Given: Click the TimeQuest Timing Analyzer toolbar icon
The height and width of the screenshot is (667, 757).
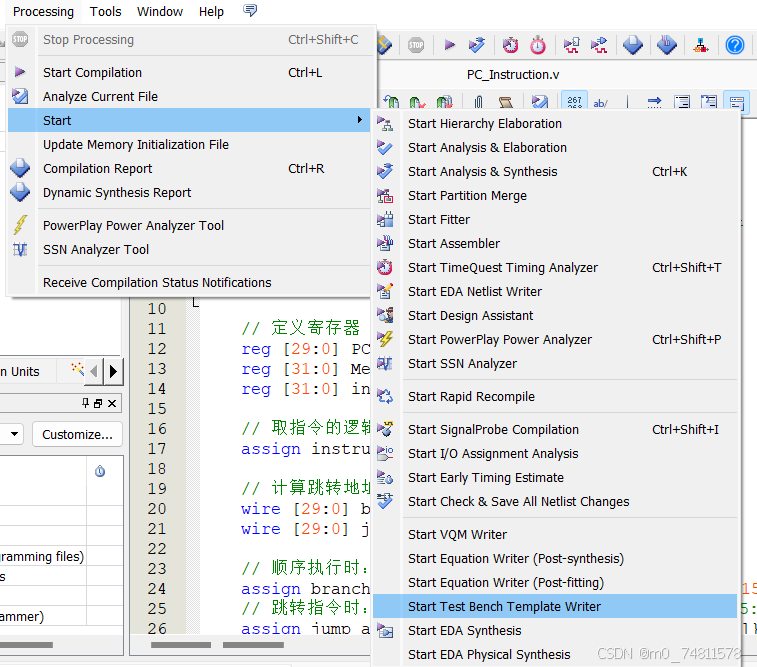Looking at the screenshot, I should coord(510,45).
